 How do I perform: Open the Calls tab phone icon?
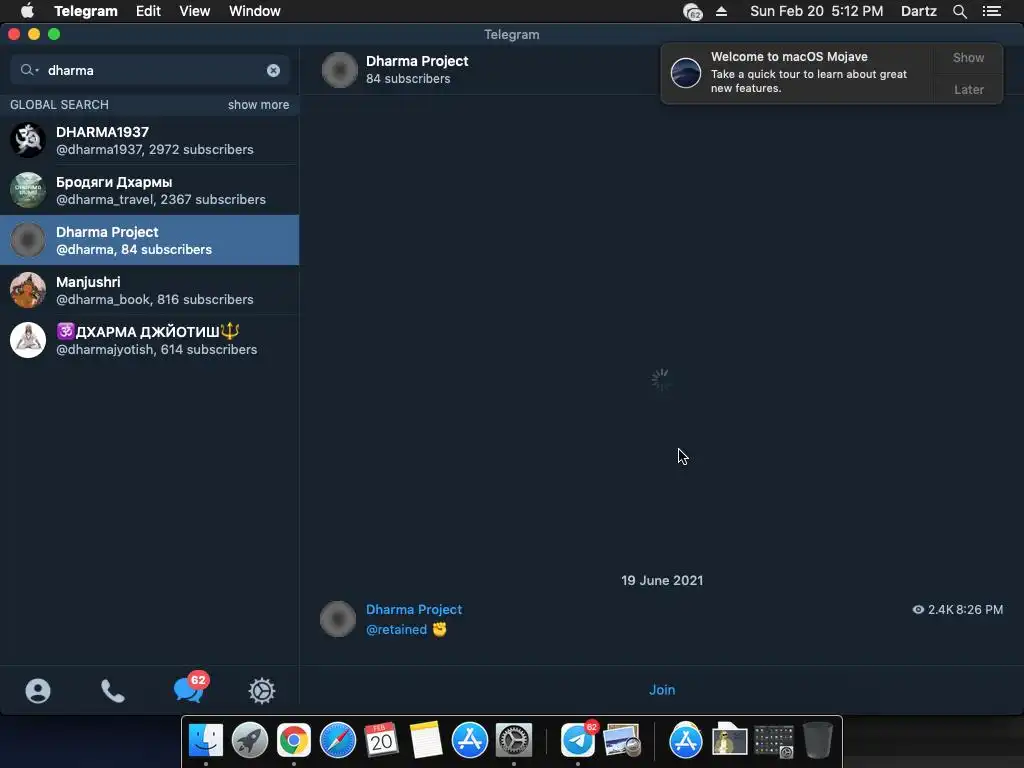tap(112, 690)
